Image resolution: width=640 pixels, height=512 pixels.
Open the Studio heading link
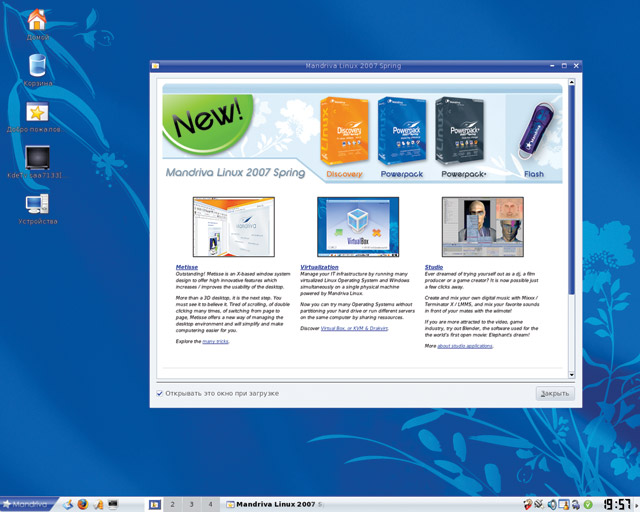tap(433, 267)
